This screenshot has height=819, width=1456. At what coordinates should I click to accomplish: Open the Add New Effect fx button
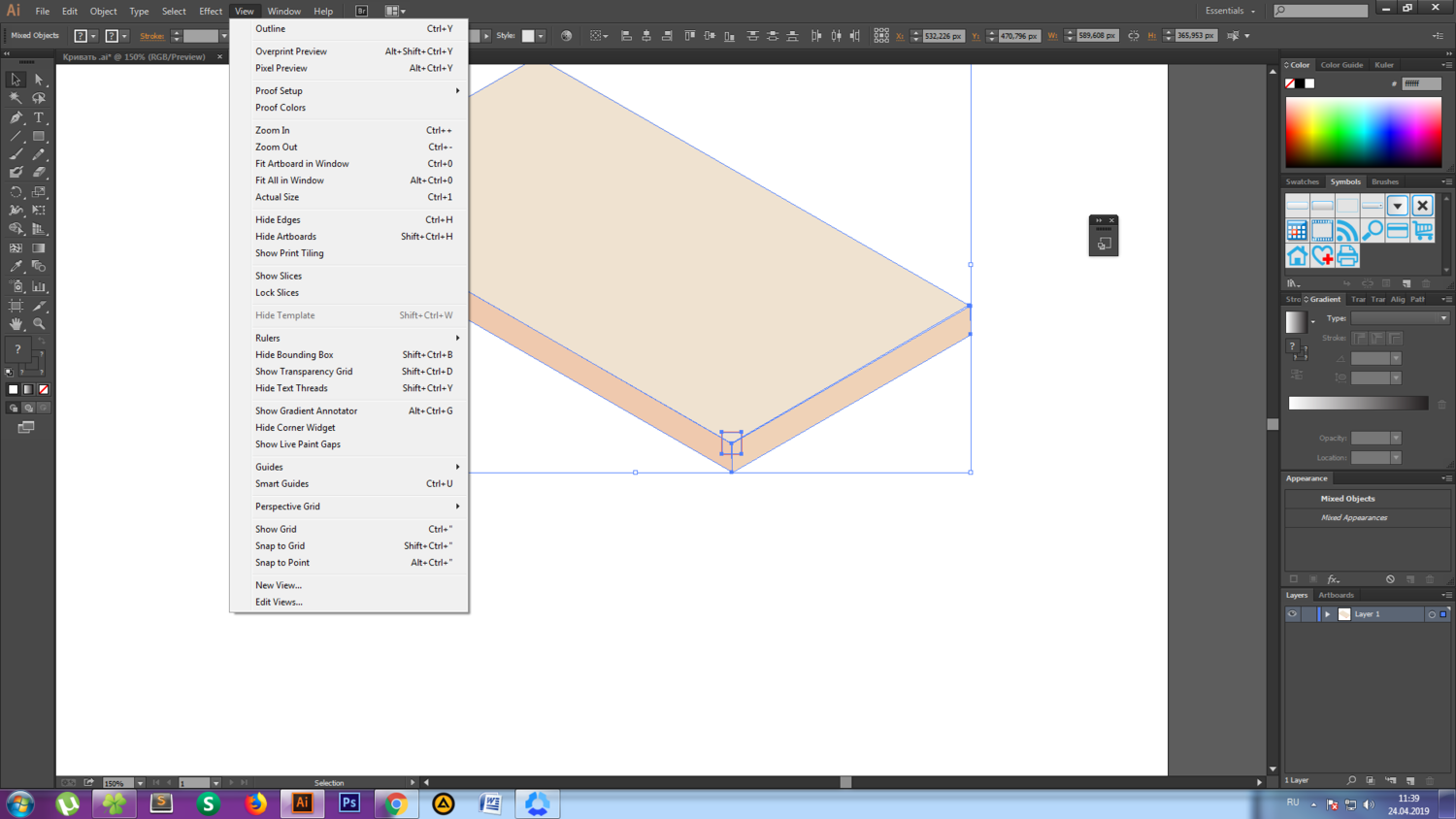(x=1333, y=579)
